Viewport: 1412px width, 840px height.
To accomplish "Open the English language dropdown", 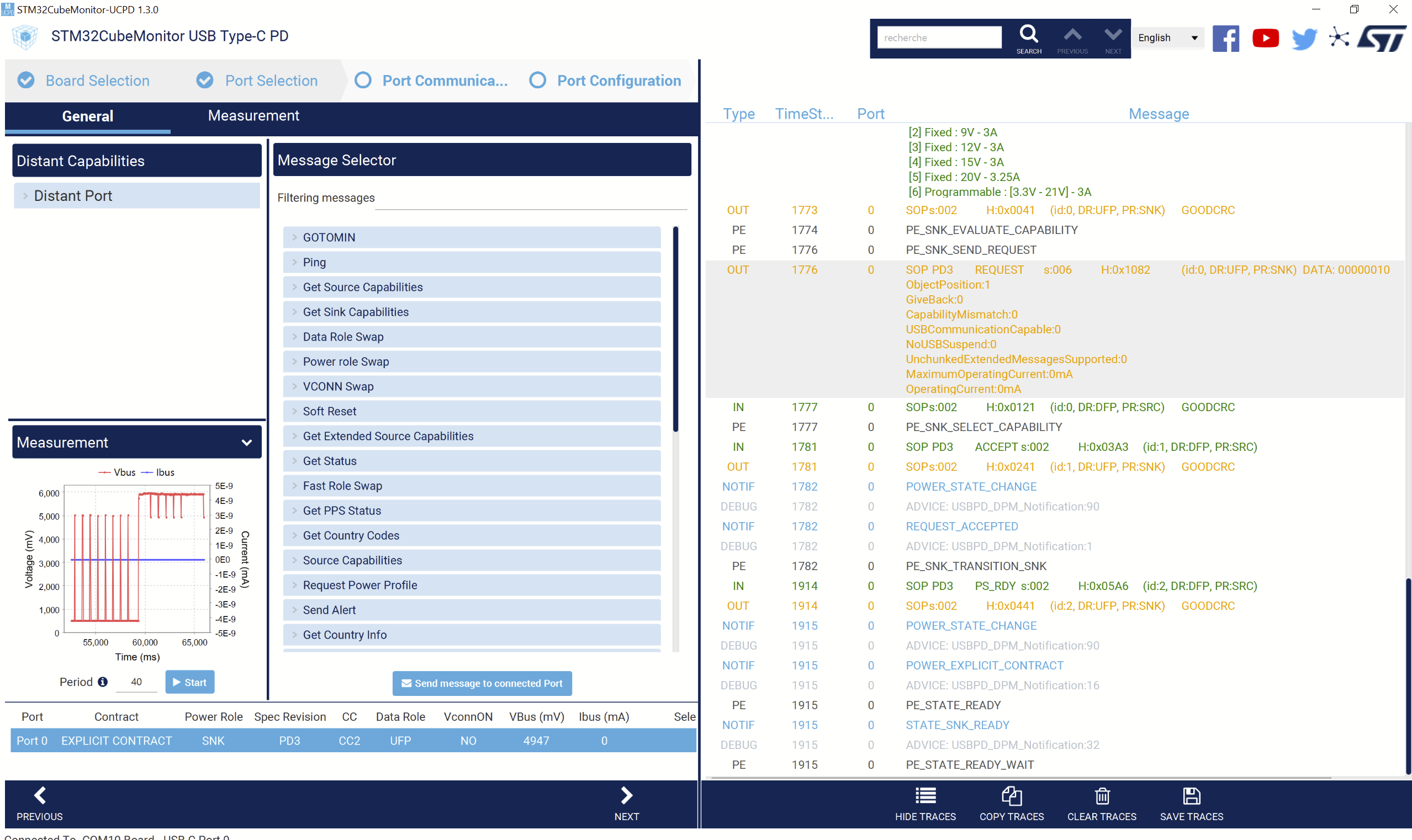I will [x=1168, y=38].
